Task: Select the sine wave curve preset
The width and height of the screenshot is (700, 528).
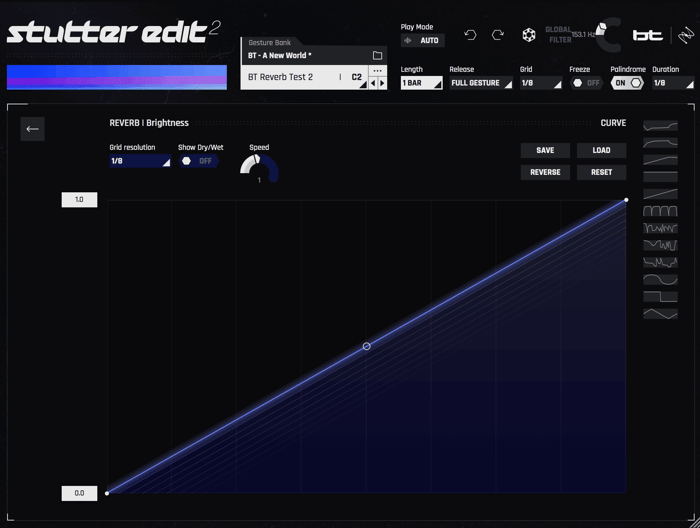Action: tap(660, 279)
